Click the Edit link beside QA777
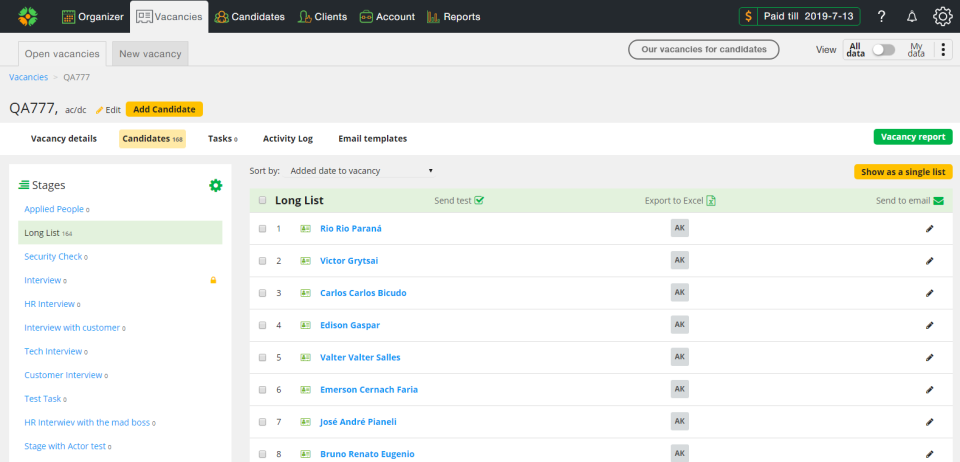Image resolution: width=960 pixels, height=462 pixels. (108, 110)
